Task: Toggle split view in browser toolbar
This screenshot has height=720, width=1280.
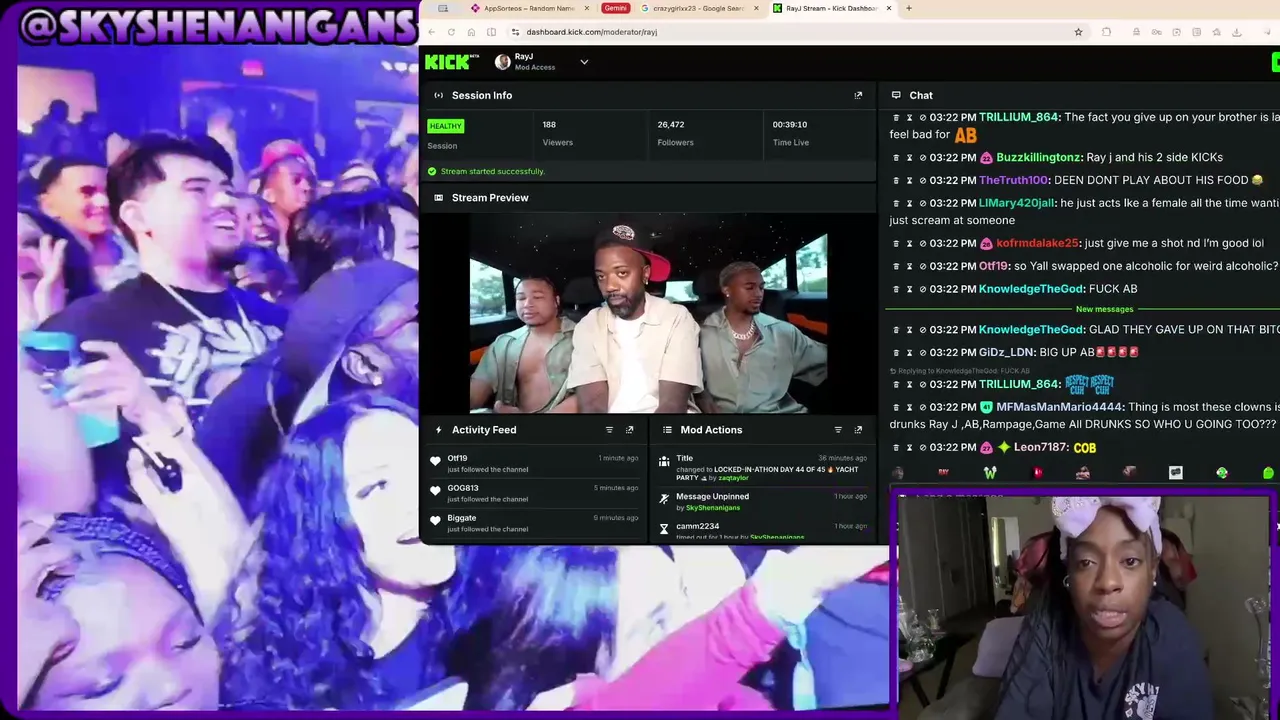Action: (491, 32)
